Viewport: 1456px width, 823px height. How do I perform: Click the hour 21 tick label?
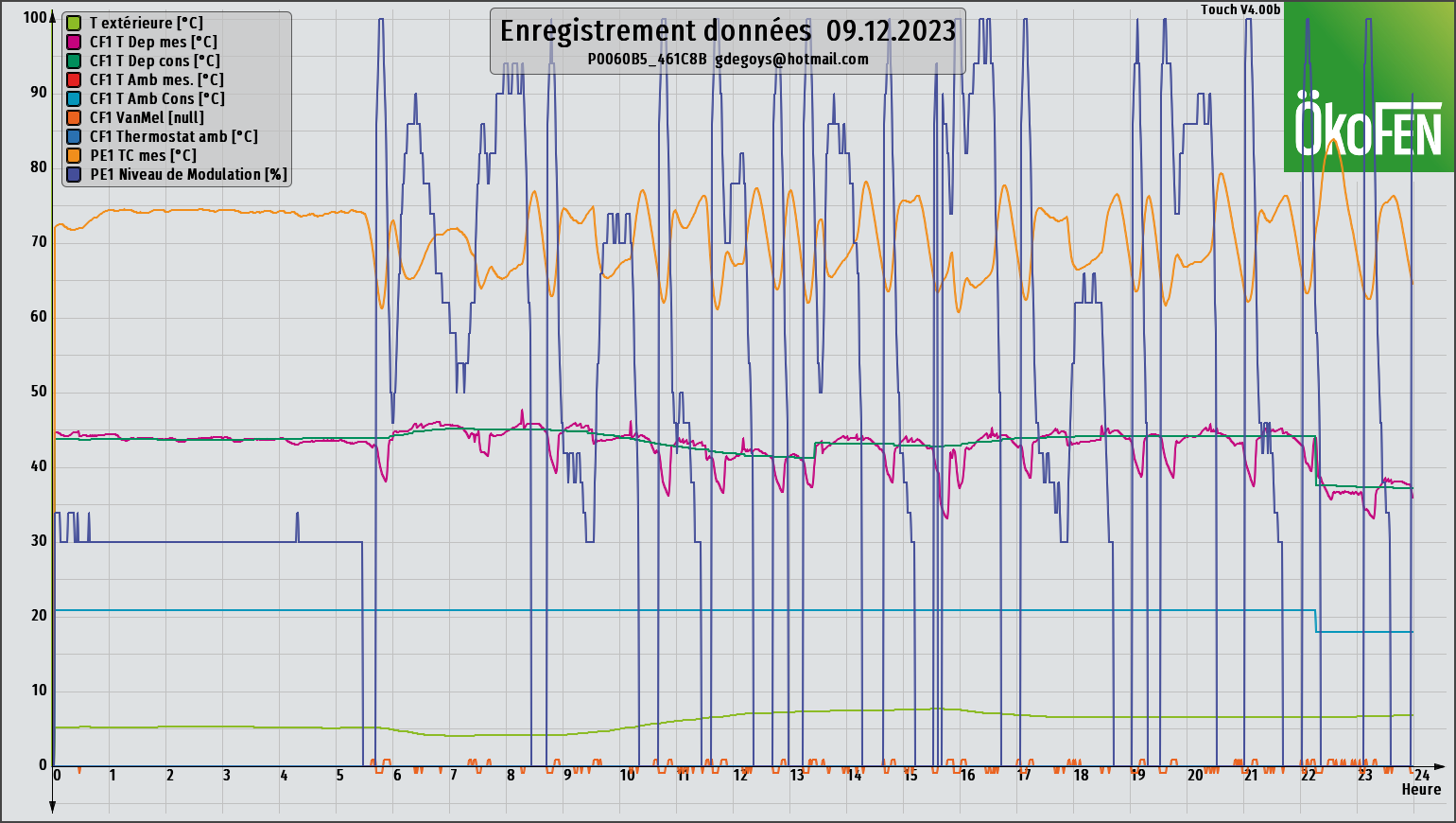click(1251, 775)
